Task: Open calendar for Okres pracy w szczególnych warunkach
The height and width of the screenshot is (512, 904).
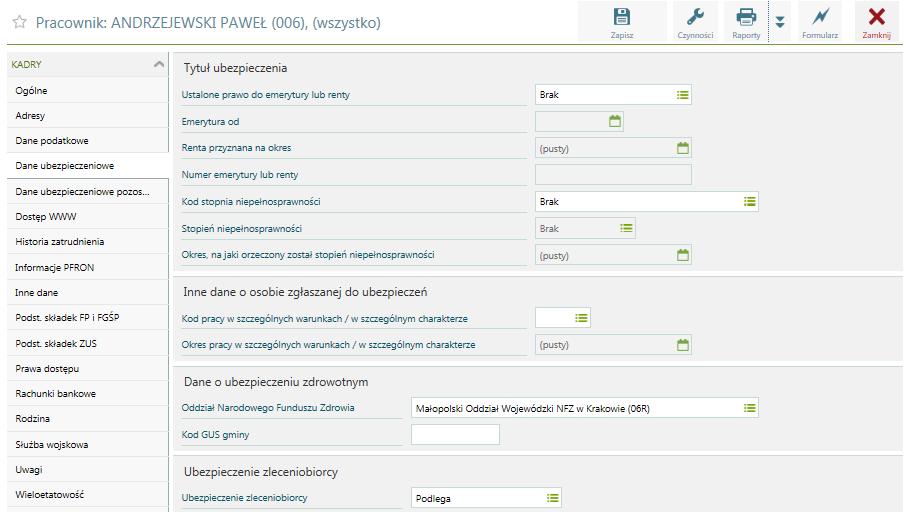Action: coord(683,345)
